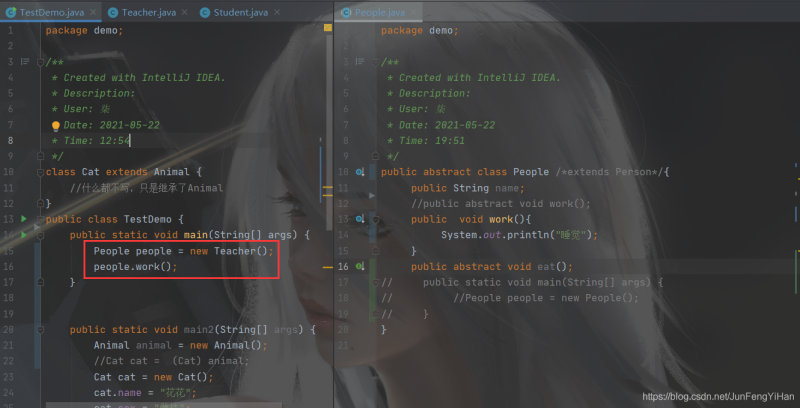Show subclasses via gutter icon beside People class

click(x=360, y=172)
